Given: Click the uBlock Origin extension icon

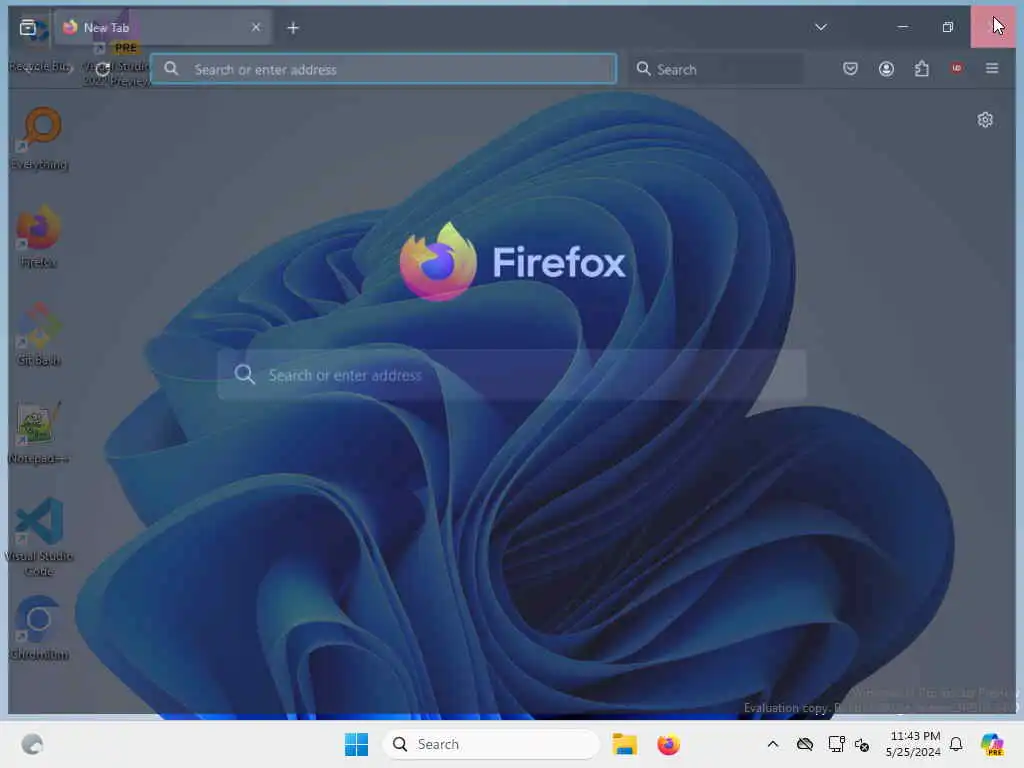Looking at the screenshot, I should [x=956, y=69].
